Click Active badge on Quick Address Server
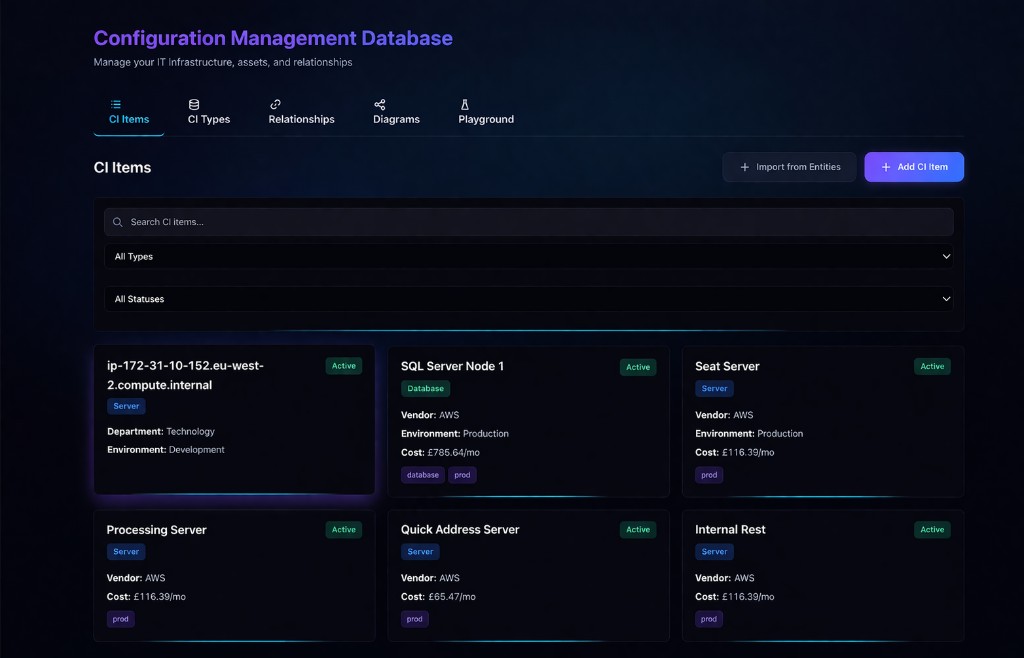1024x658 pixels. coord(638,529)
